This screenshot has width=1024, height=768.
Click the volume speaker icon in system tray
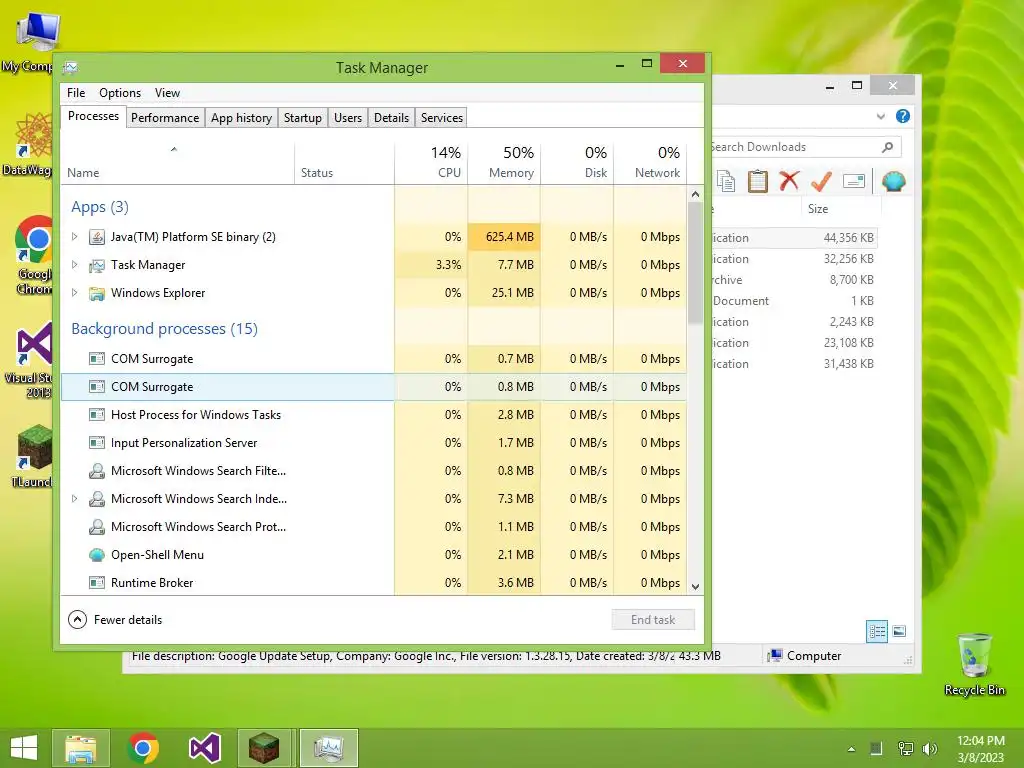(930, 748)
